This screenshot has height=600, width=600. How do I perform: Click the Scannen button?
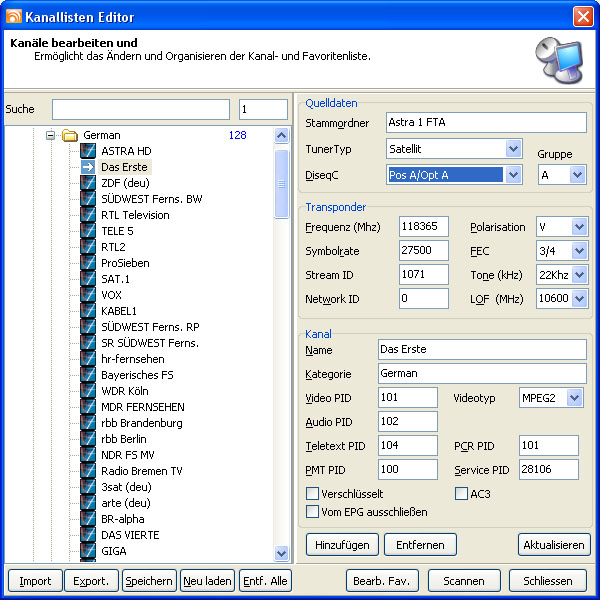[464, 581]
